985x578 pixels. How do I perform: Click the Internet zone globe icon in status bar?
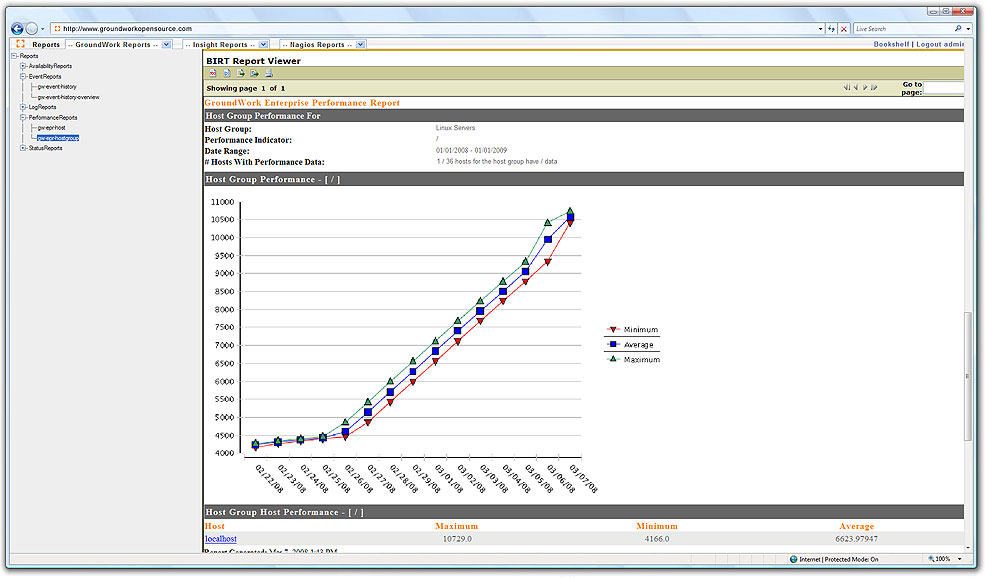point(793,559)
